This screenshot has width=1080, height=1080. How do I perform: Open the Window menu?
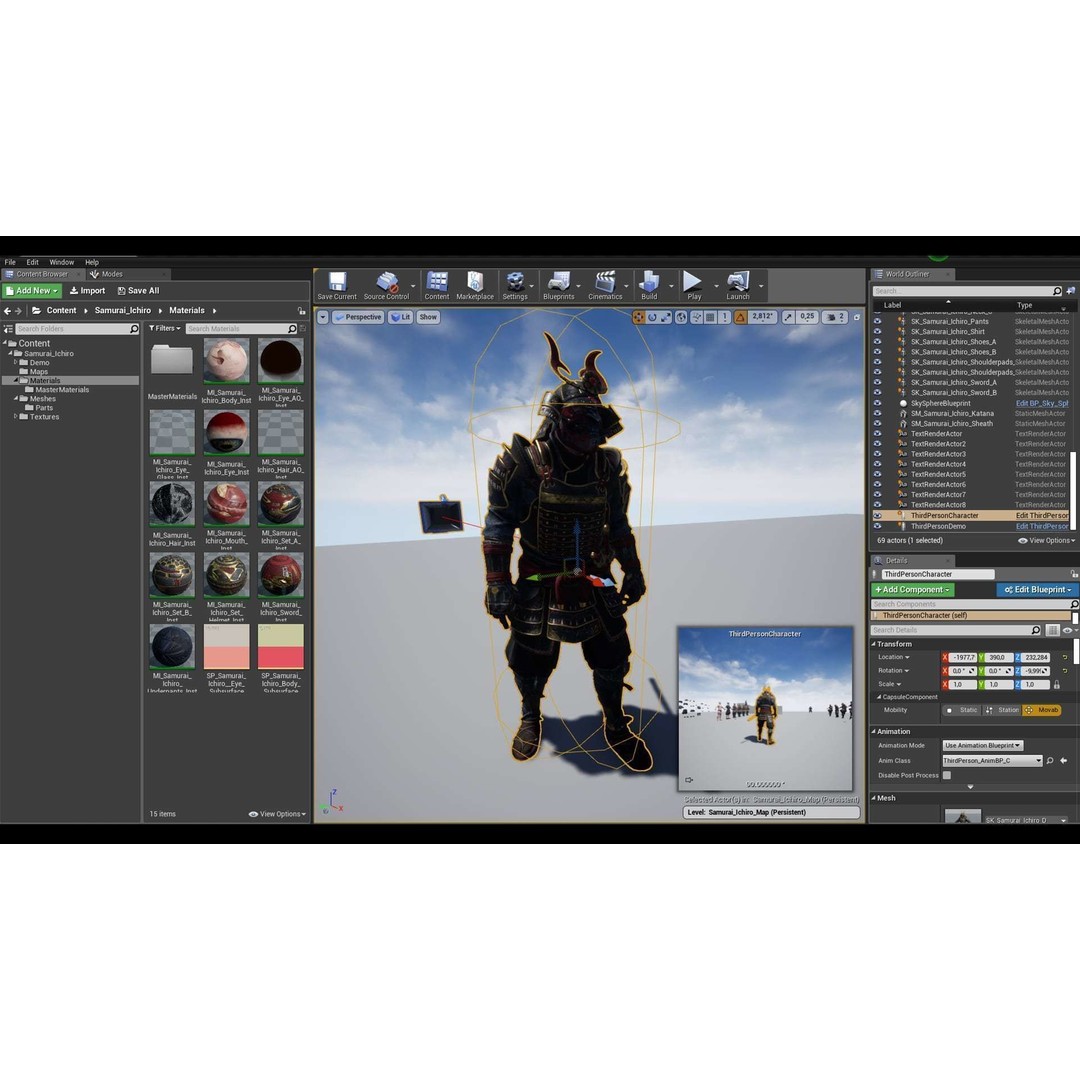pos(61,262)
